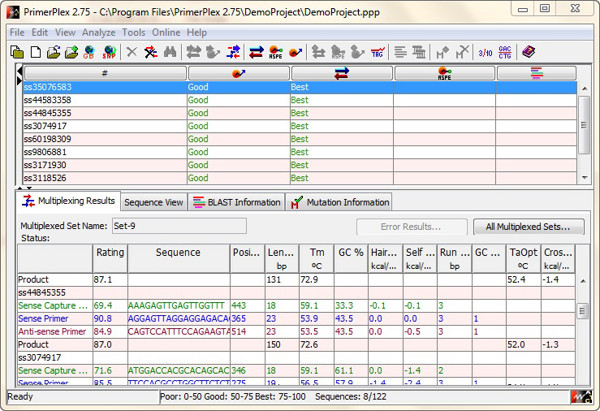
Task: Select sequence row ss9806881
Action: coord(300,152)
